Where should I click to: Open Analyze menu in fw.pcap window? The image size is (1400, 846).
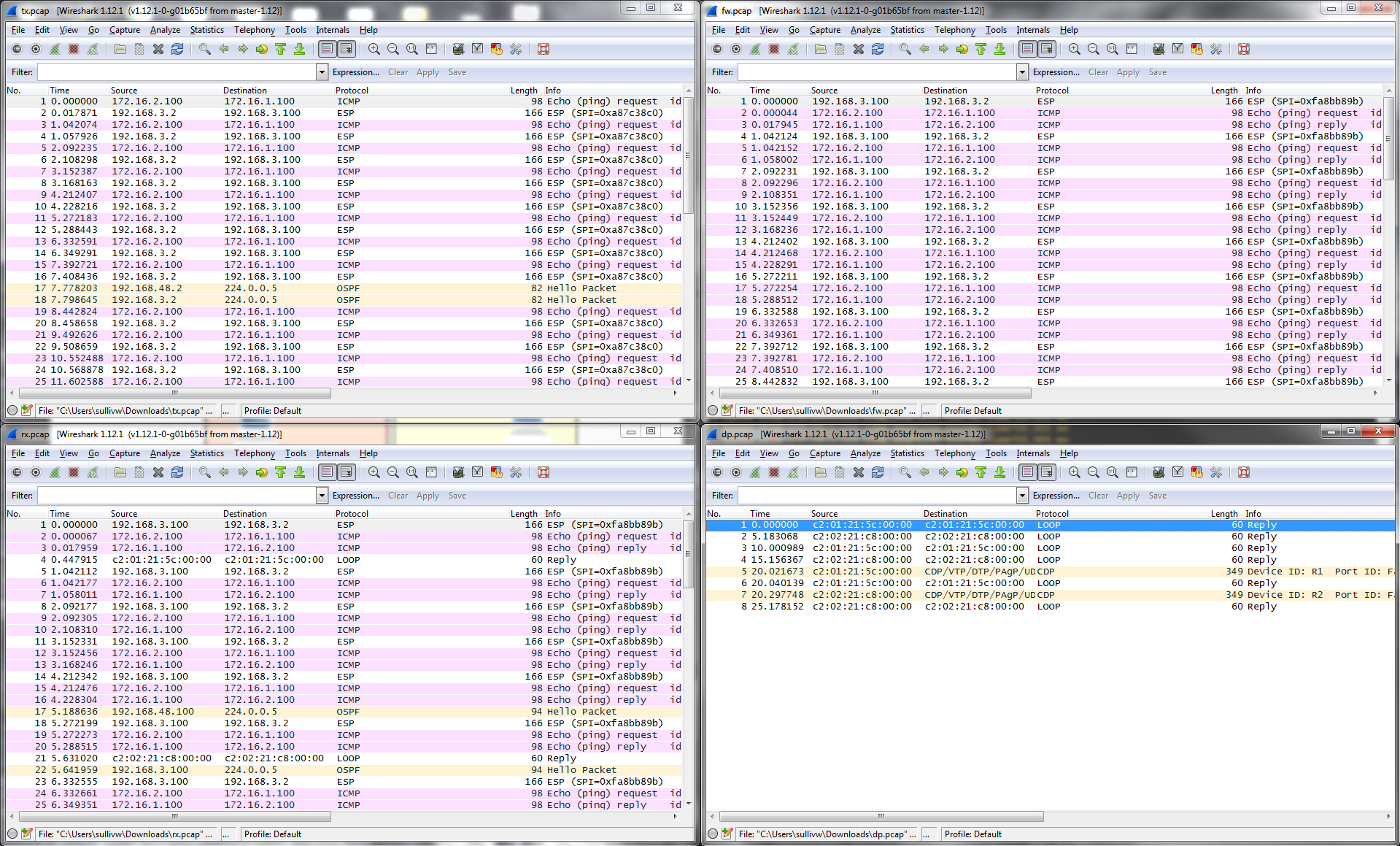click(865, 30)
